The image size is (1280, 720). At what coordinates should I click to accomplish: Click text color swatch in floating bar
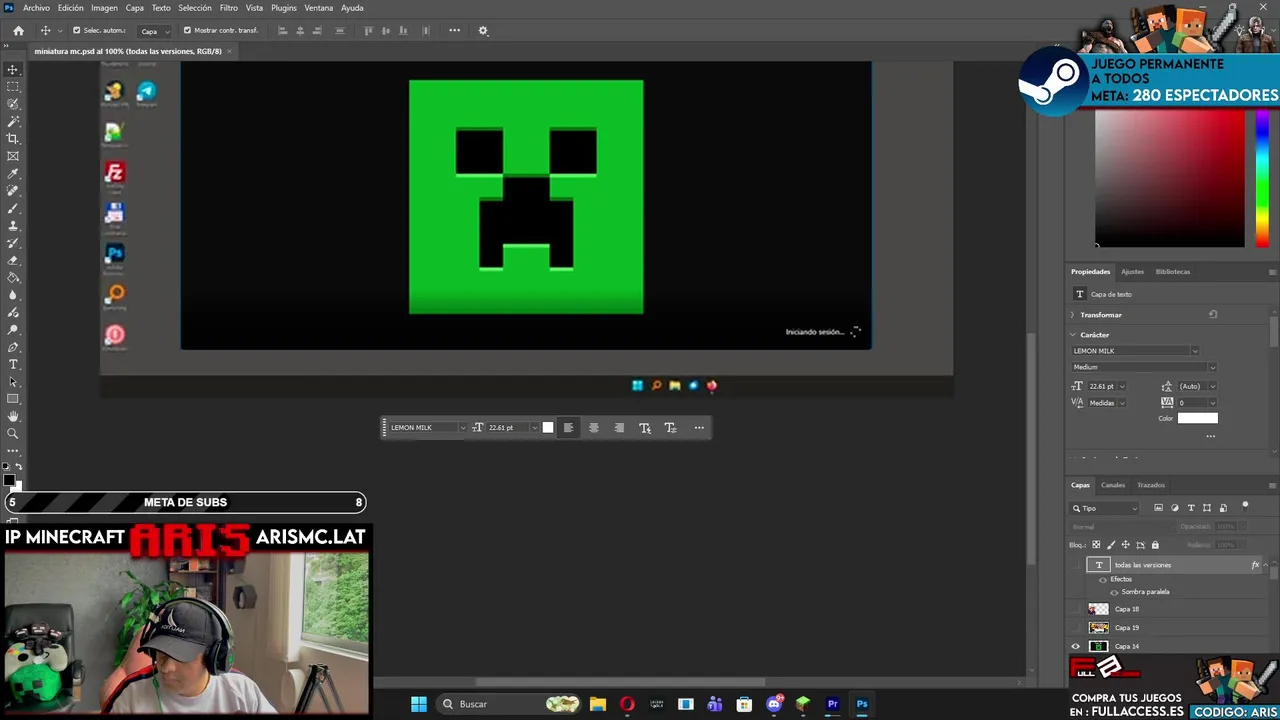click(547, 428)
